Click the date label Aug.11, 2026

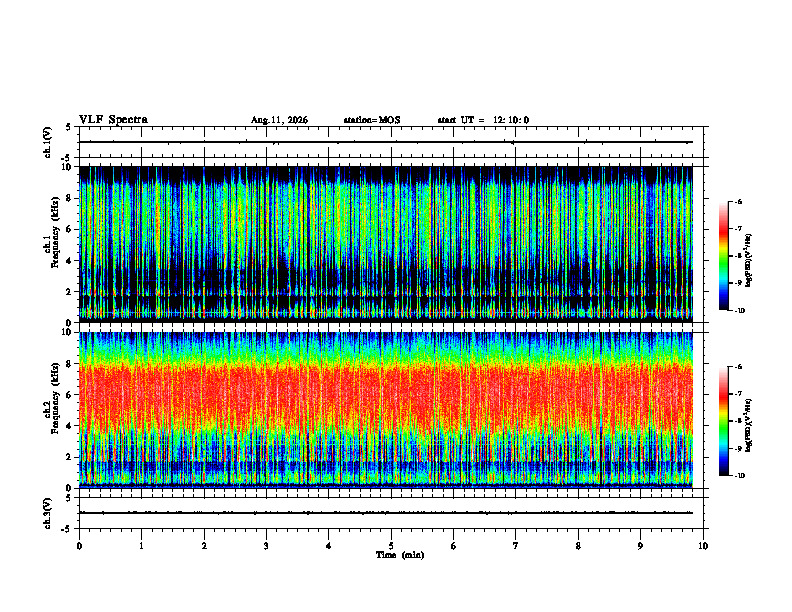tap(279, 120)
